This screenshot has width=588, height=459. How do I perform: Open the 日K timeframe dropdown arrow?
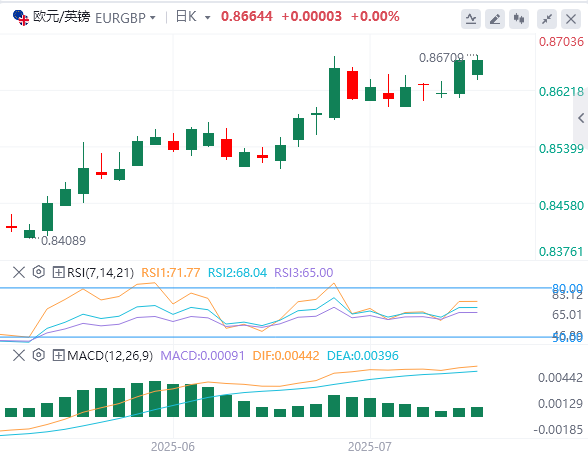click(207, 18)
